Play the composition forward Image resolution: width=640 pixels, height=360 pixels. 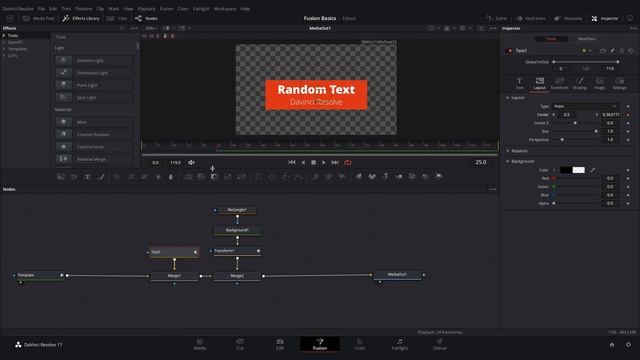pos(324,162)
